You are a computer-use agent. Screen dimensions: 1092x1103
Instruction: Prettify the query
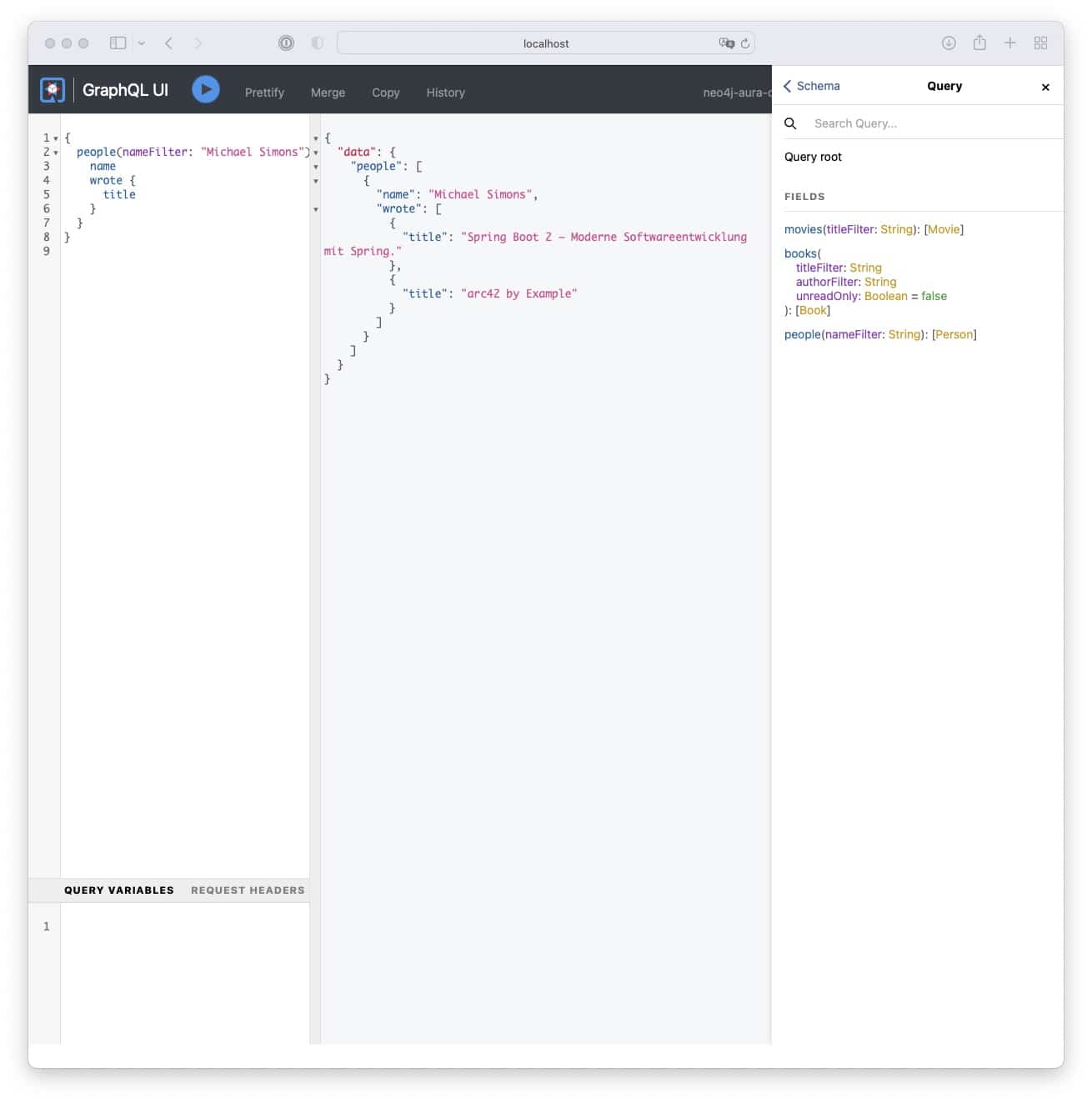click(x=264, y=93)
